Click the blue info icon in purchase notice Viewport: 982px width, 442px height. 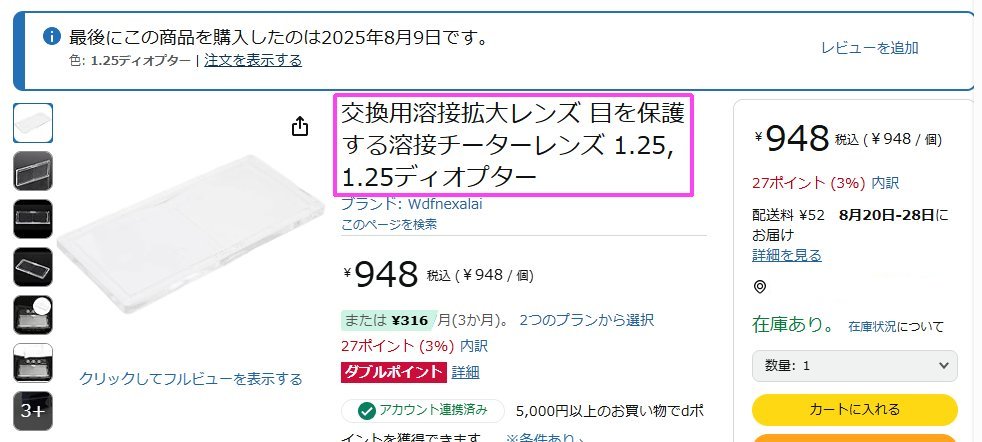pyautogui.click(x=51, y=36)
